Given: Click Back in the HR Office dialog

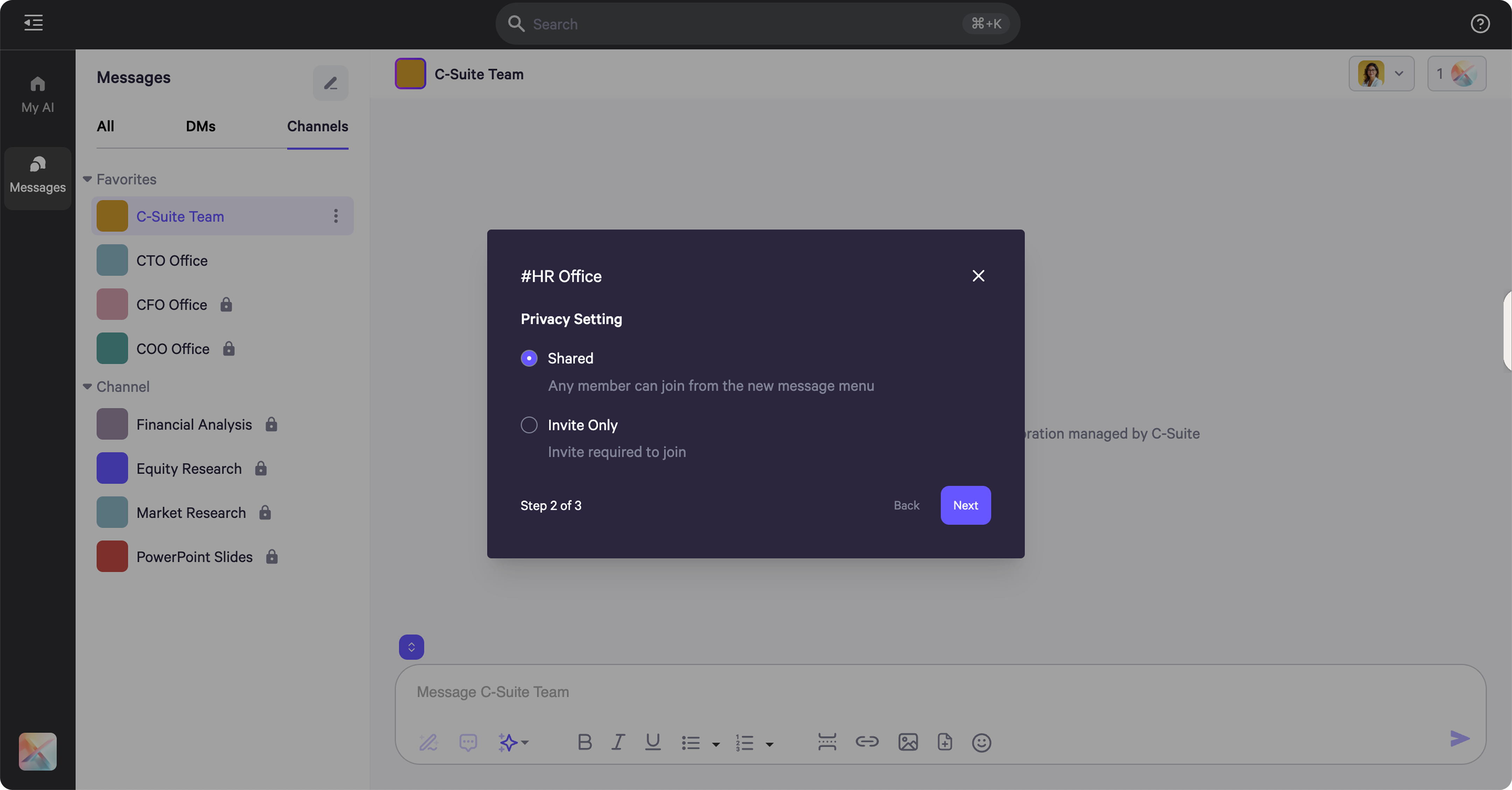Looking at the screenshot, I should (x=906, y=505).
